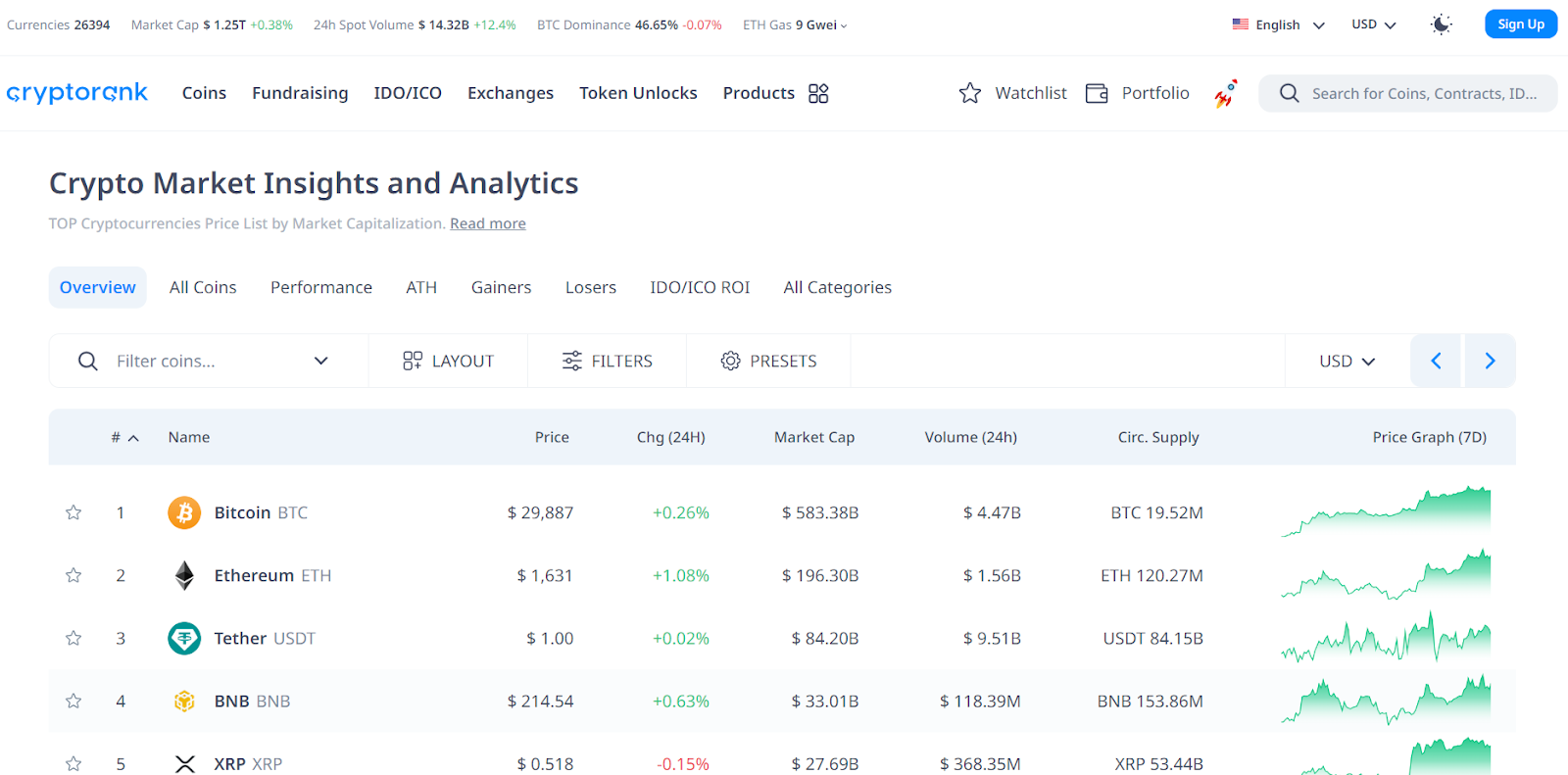Screen dimensions: 1568x775
Task: Click the XRP coin logo
Action: point(184,763)
